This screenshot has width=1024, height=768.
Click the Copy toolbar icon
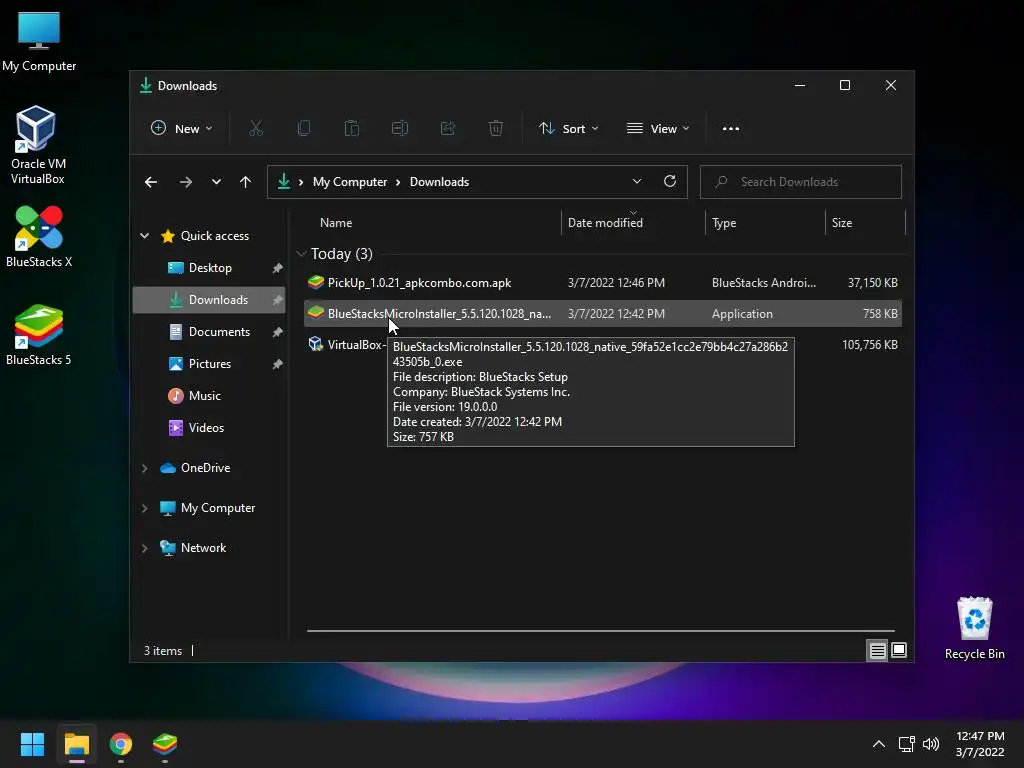304,129
